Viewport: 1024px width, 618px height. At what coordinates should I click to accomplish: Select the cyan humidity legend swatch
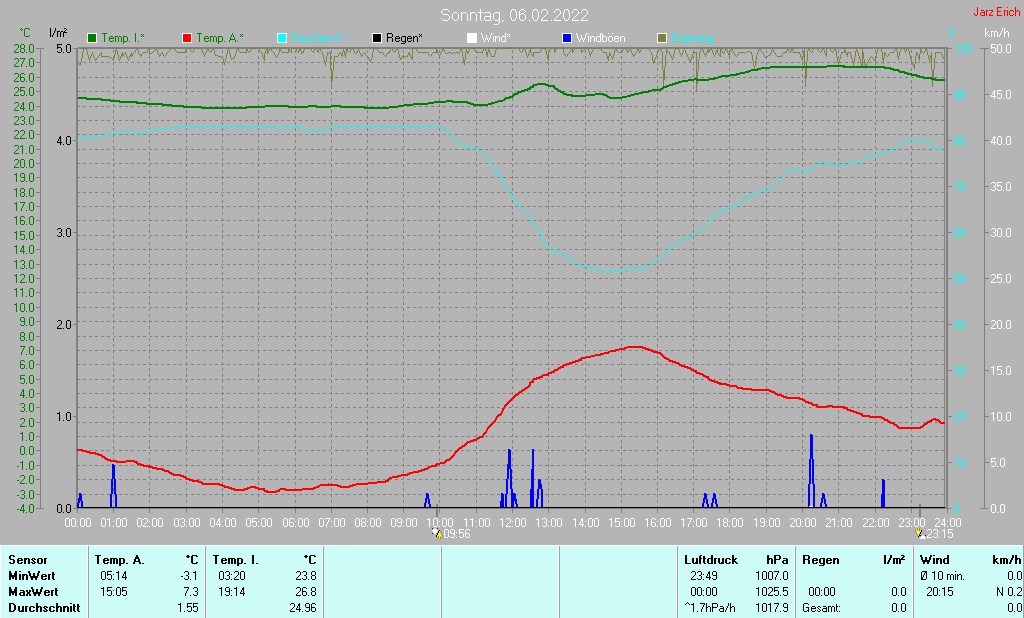pyautogui.click(x=282, y=38)
